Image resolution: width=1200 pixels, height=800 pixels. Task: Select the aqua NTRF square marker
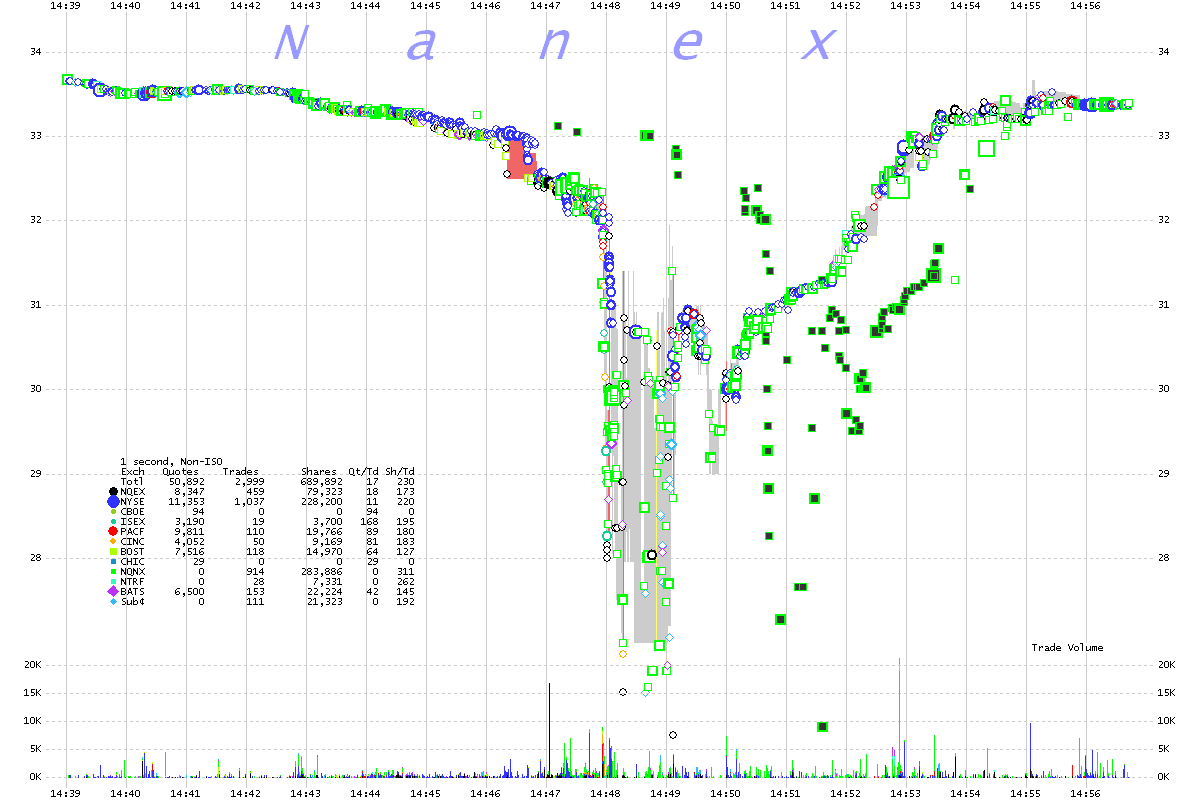(113, 581)
